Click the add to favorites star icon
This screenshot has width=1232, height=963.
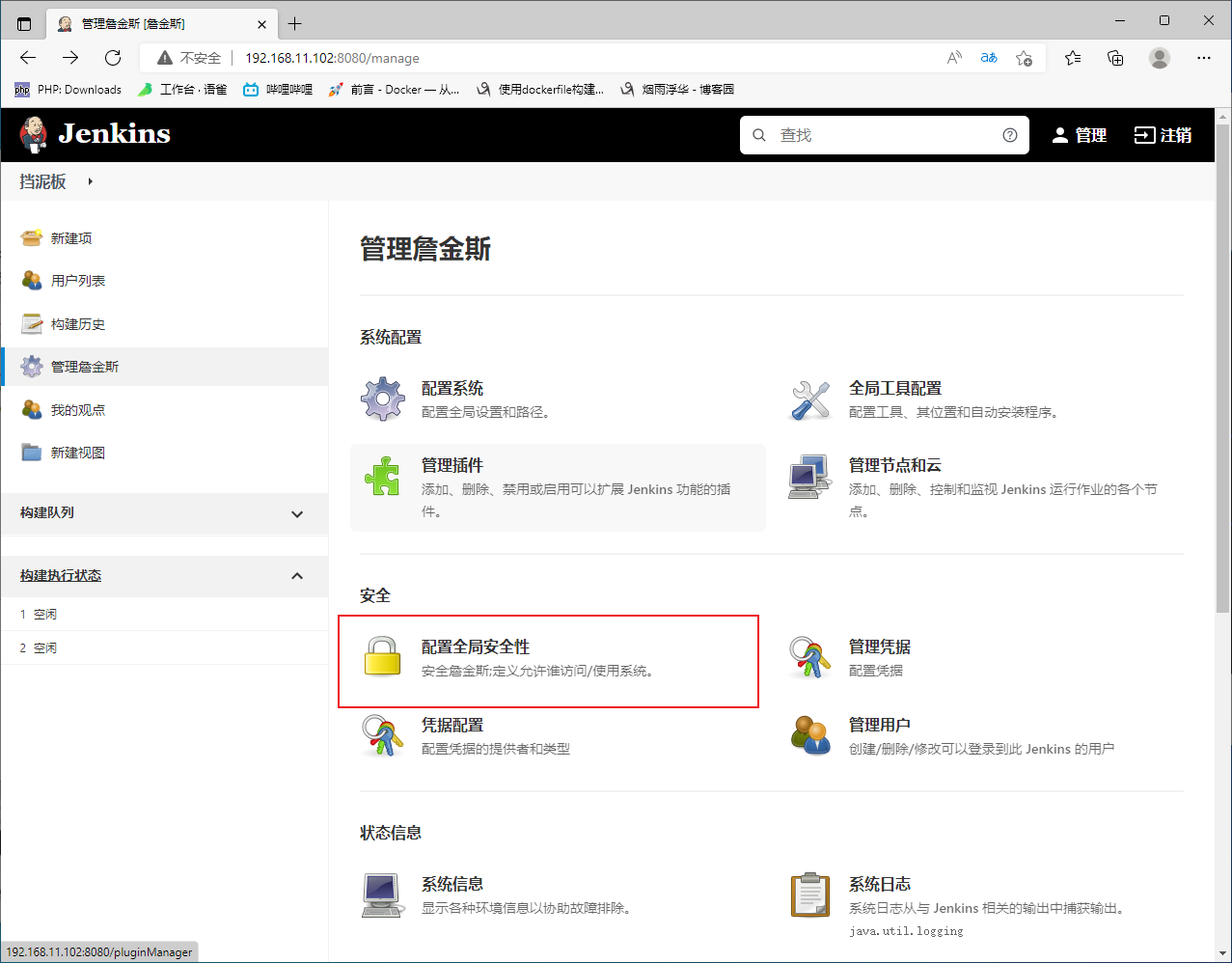pyautogui.click(x=1025, y=58)
